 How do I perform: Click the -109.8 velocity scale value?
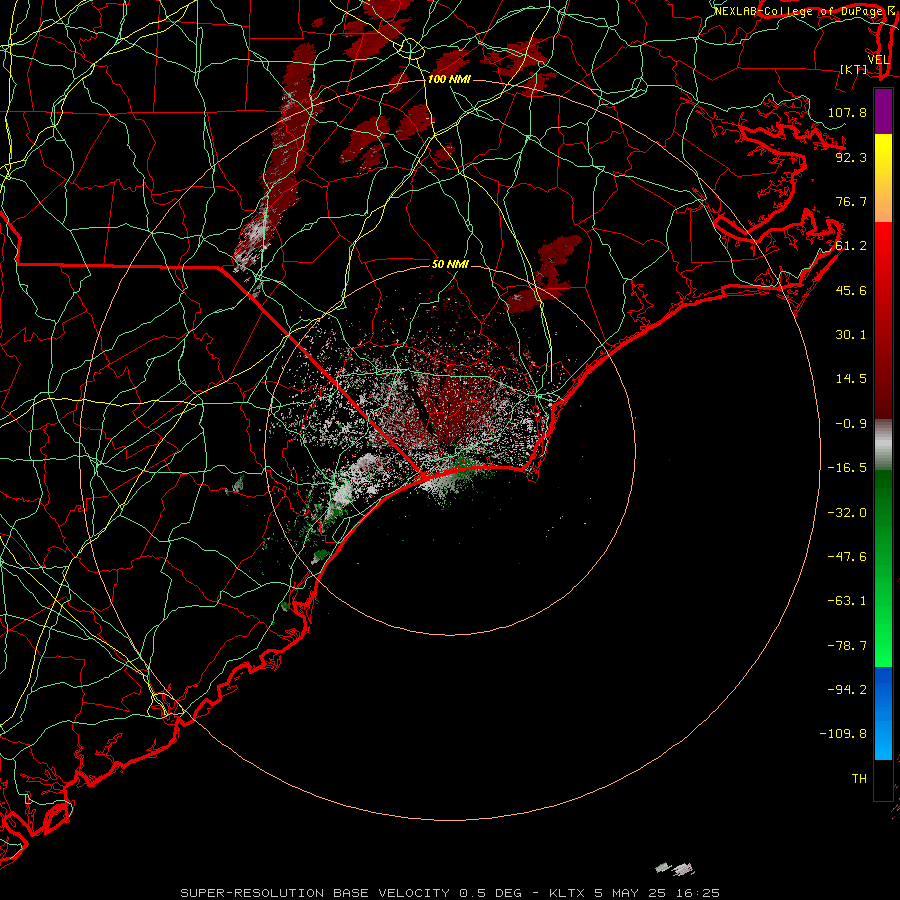click(843, 734)
